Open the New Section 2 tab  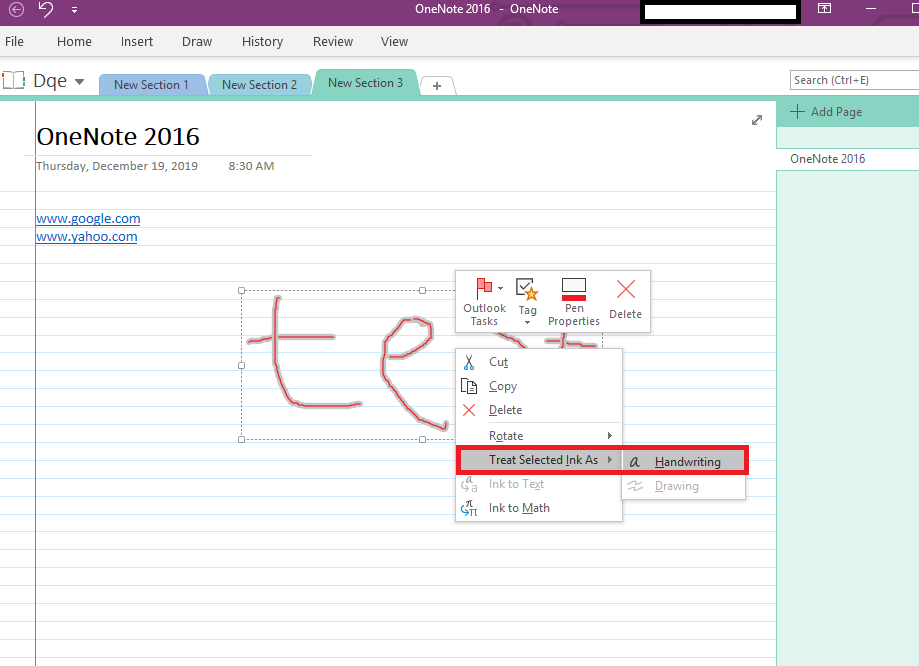point(260,85)
